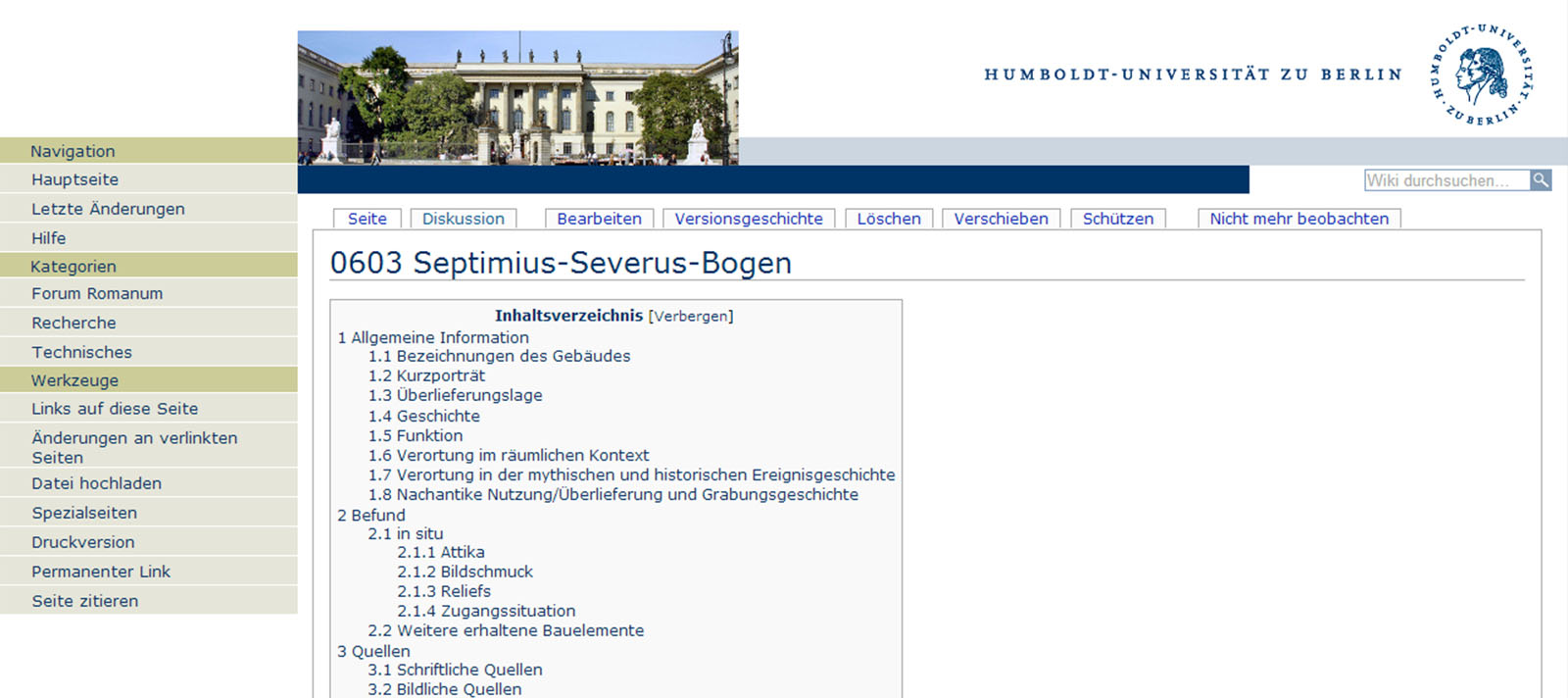Click Permanenter Link in sidebar
Screen dimensions: 1568x698
101,572
